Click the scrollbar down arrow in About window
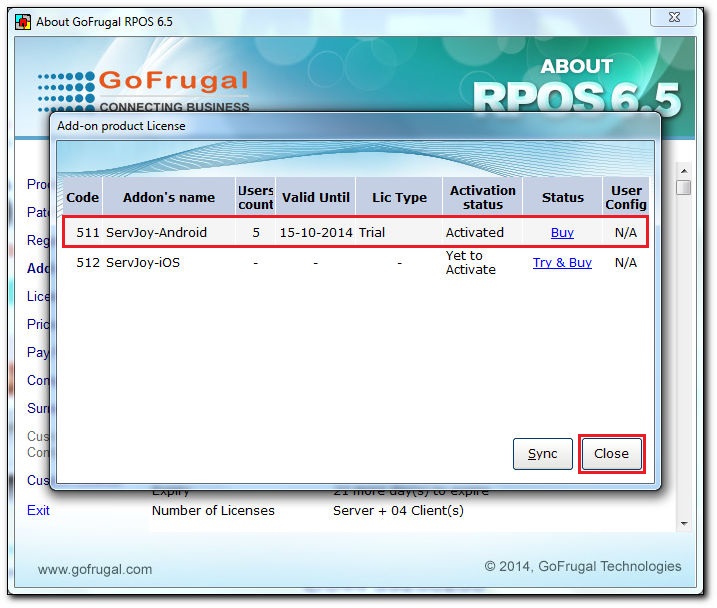This screenshot has width=717, height=608. [x=684, y=523]
